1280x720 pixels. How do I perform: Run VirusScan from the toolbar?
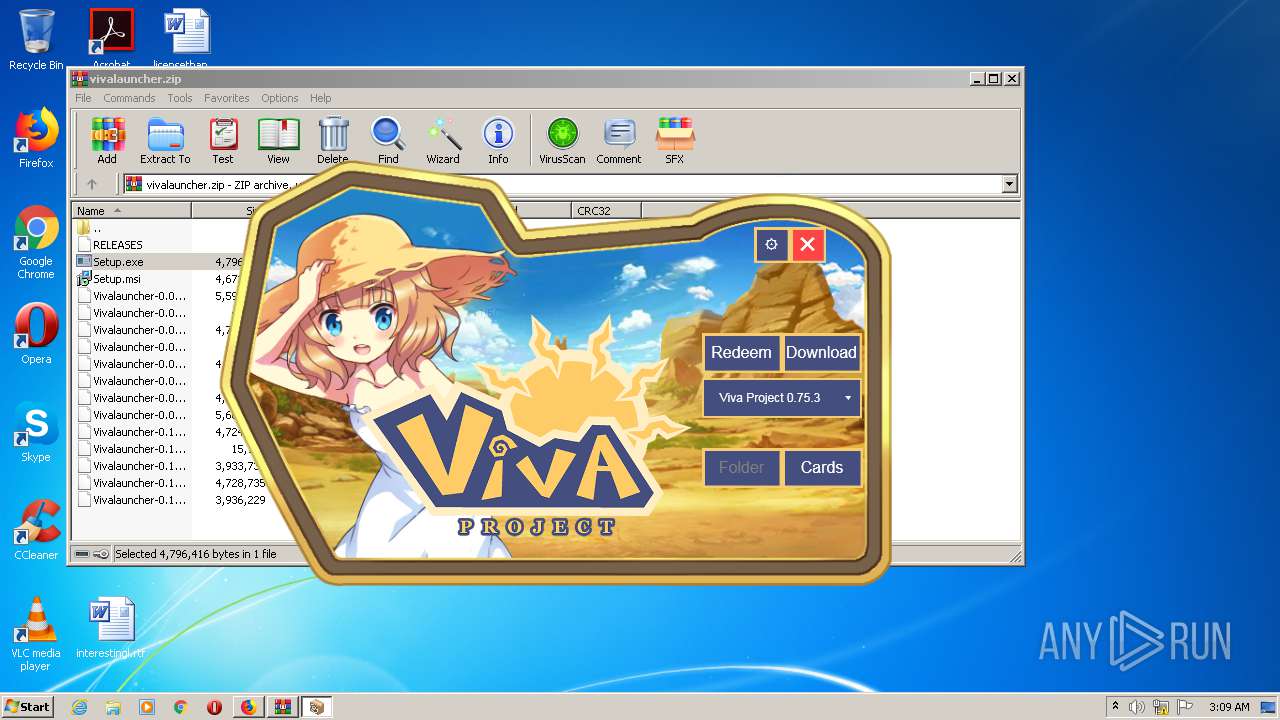tap(562, 141)
